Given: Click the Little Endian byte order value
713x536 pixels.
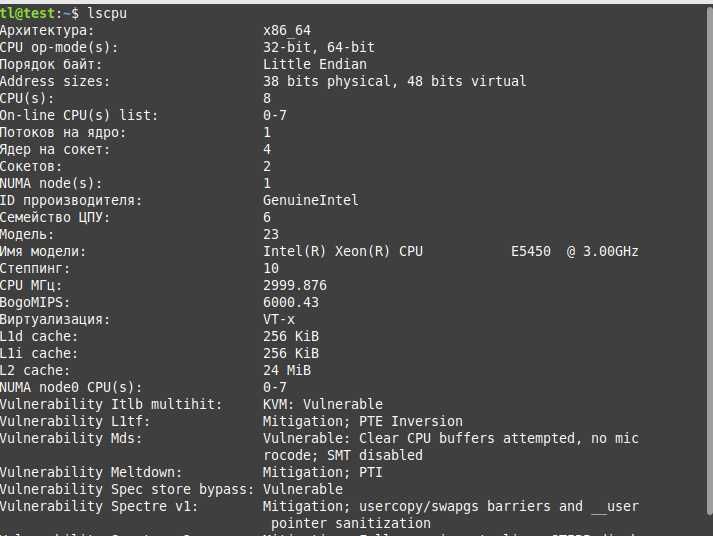Looking at the screenshot, I should point(315,64).
